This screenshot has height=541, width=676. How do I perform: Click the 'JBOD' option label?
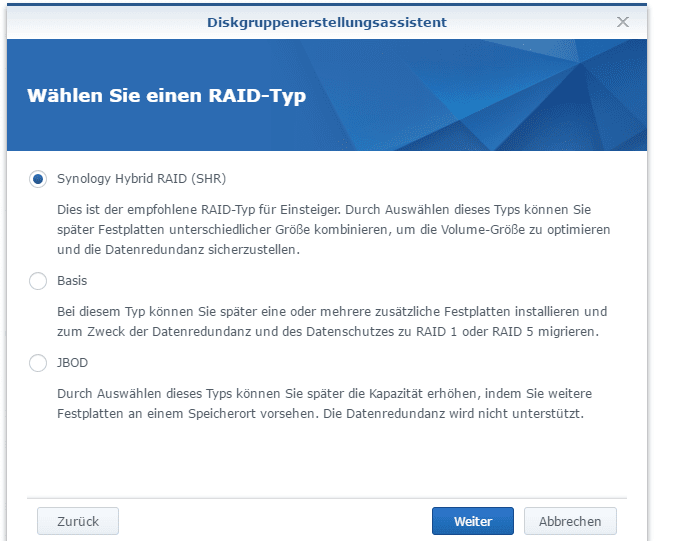coord(72,363)
